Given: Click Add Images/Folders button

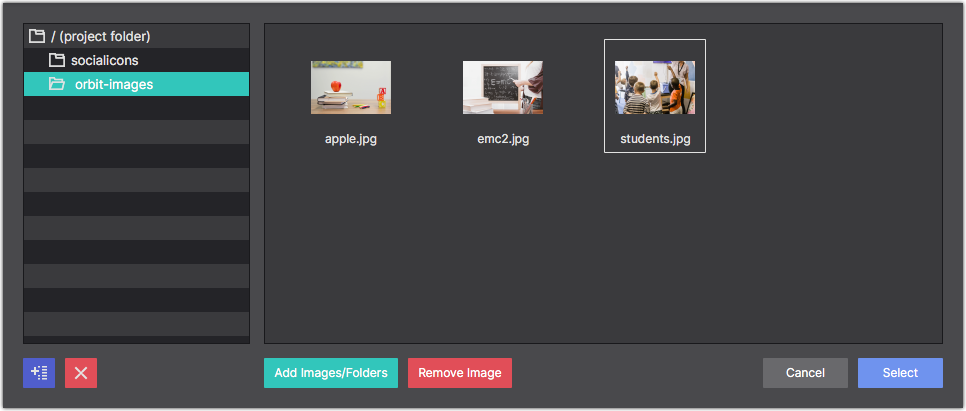Looking at the screenshot, I should (331, 373).
